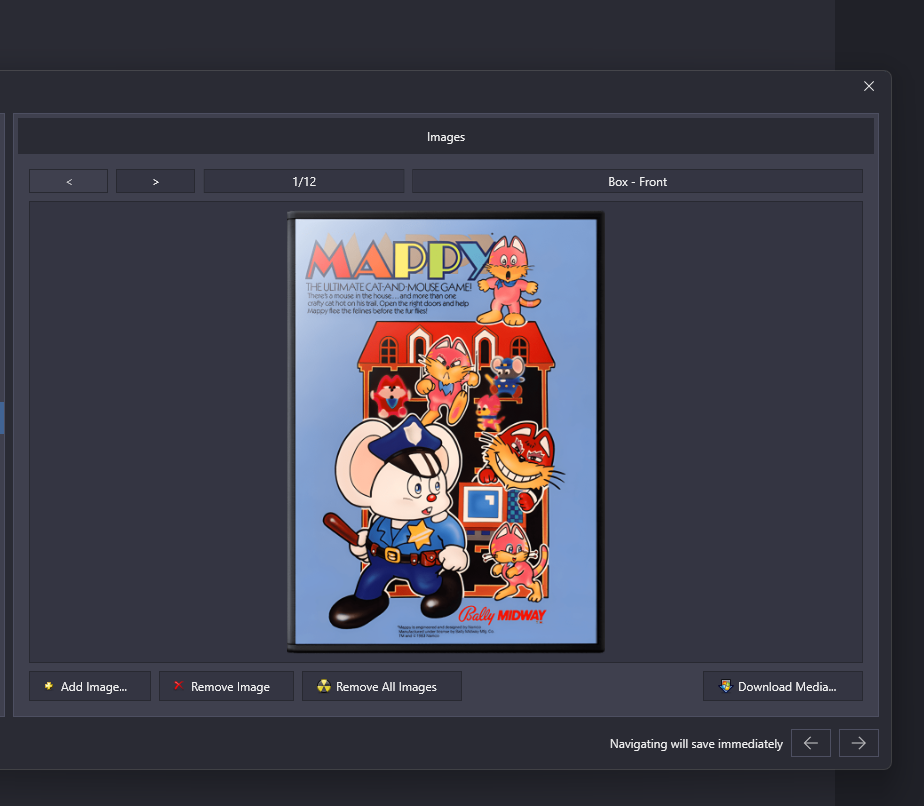924x806 pixels.
Task: Click the download icon beside Download Media
Action: point(724,686)
